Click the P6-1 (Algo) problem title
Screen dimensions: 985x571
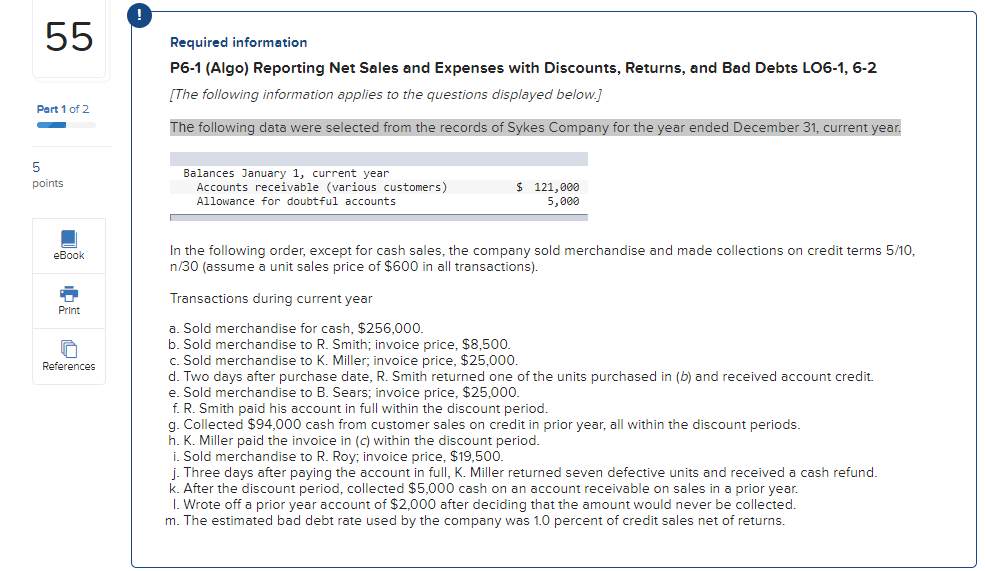coord(523,68)
